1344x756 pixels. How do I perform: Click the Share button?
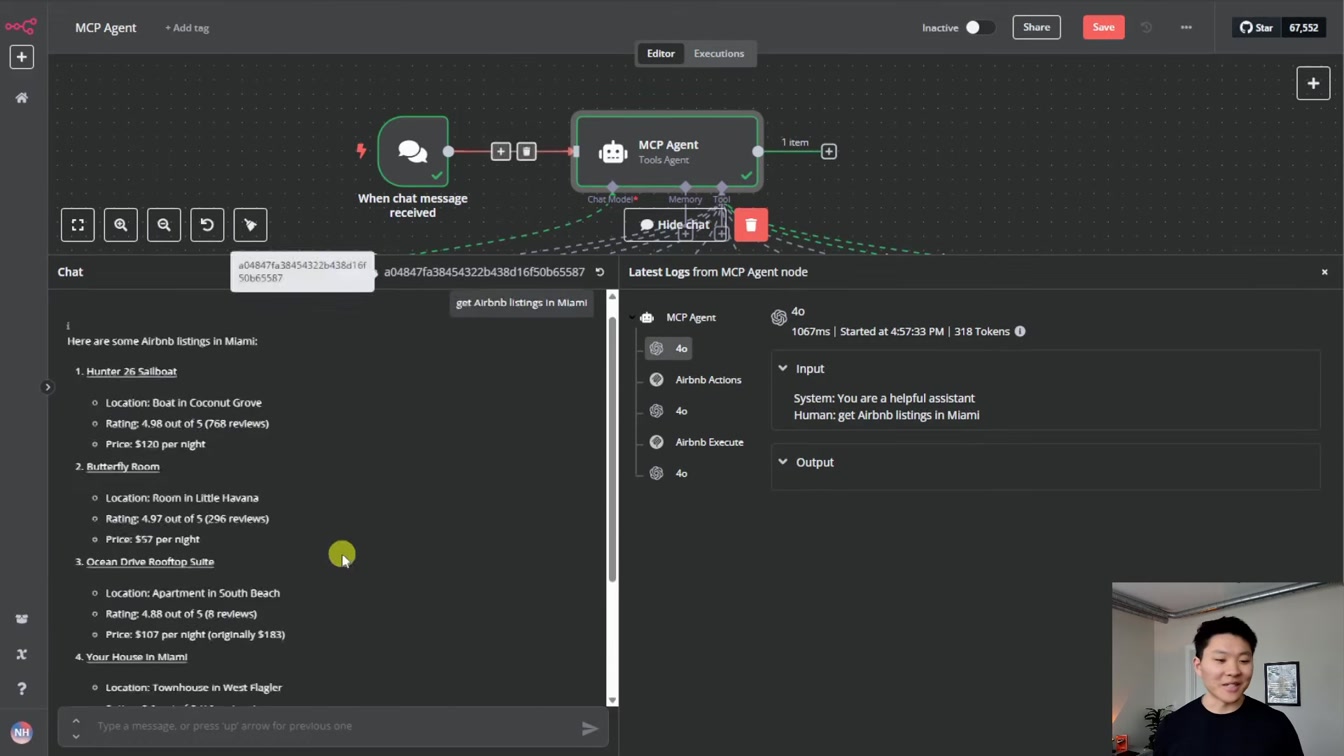click(x=1036, y=27)
